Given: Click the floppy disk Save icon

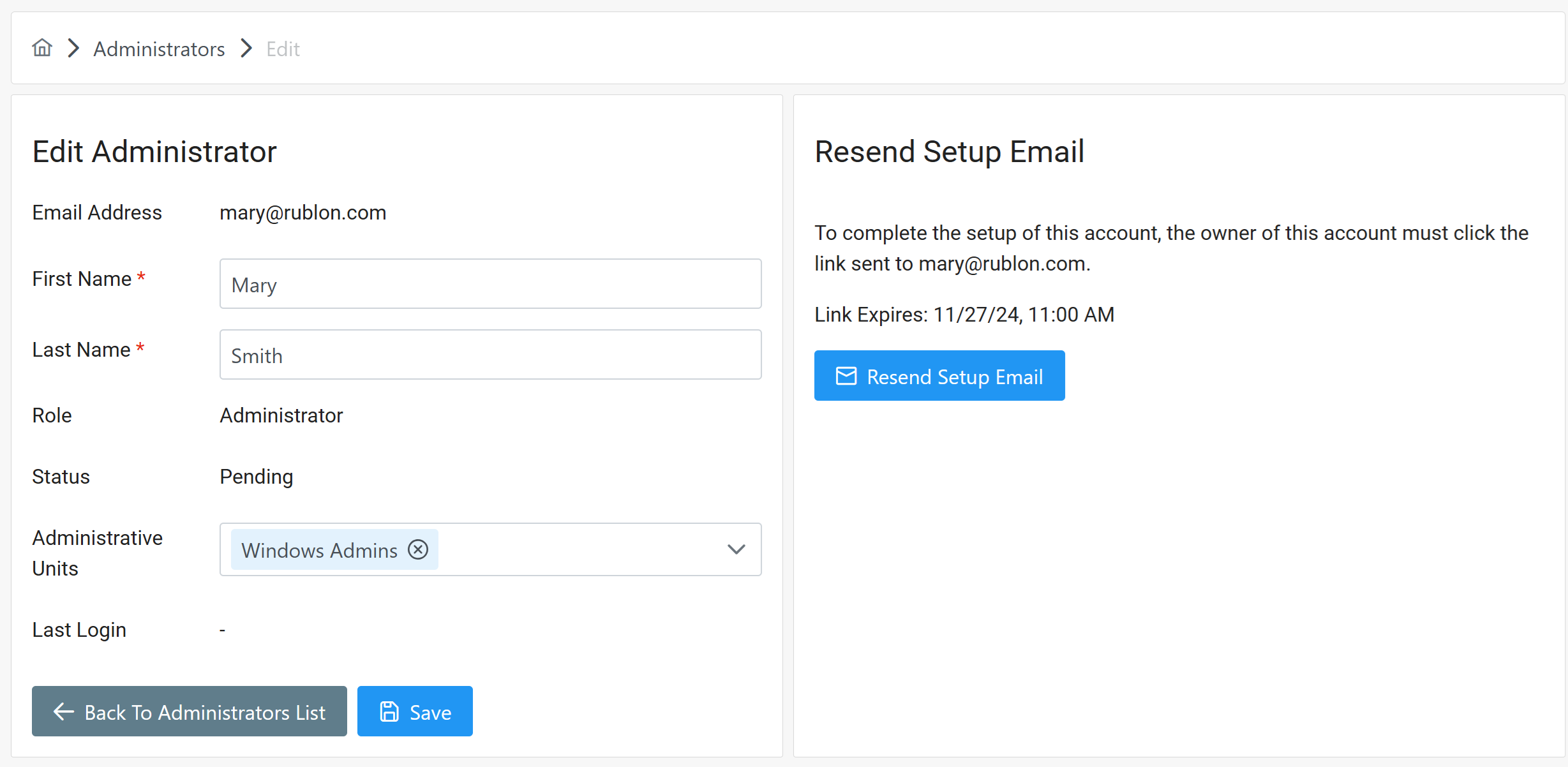Looking at the screenshot, I should 389,711.
